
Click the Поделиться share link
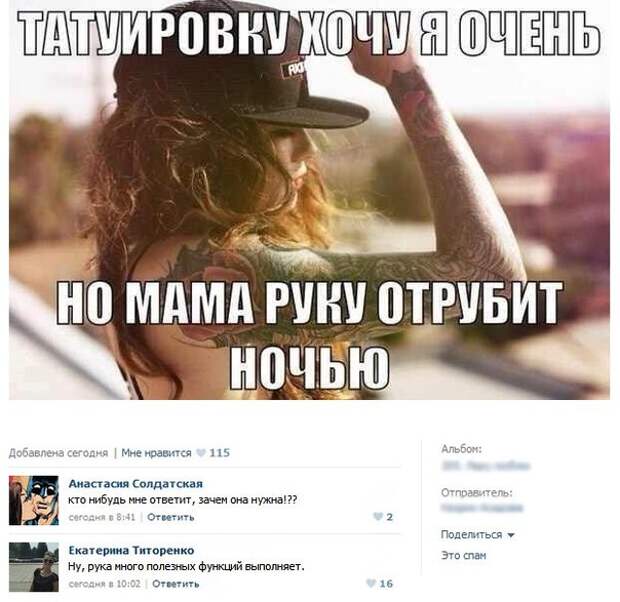471,535
